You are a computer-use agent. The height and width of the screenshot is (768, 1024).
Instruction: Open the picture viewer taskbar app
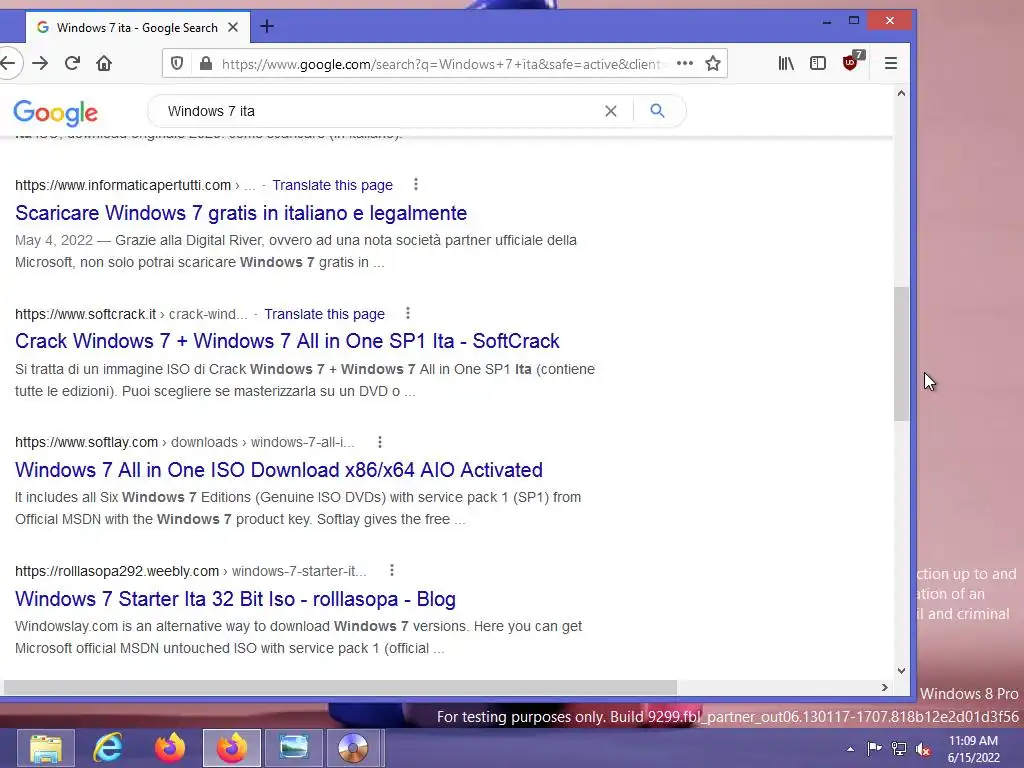click(x=294, y=748)
